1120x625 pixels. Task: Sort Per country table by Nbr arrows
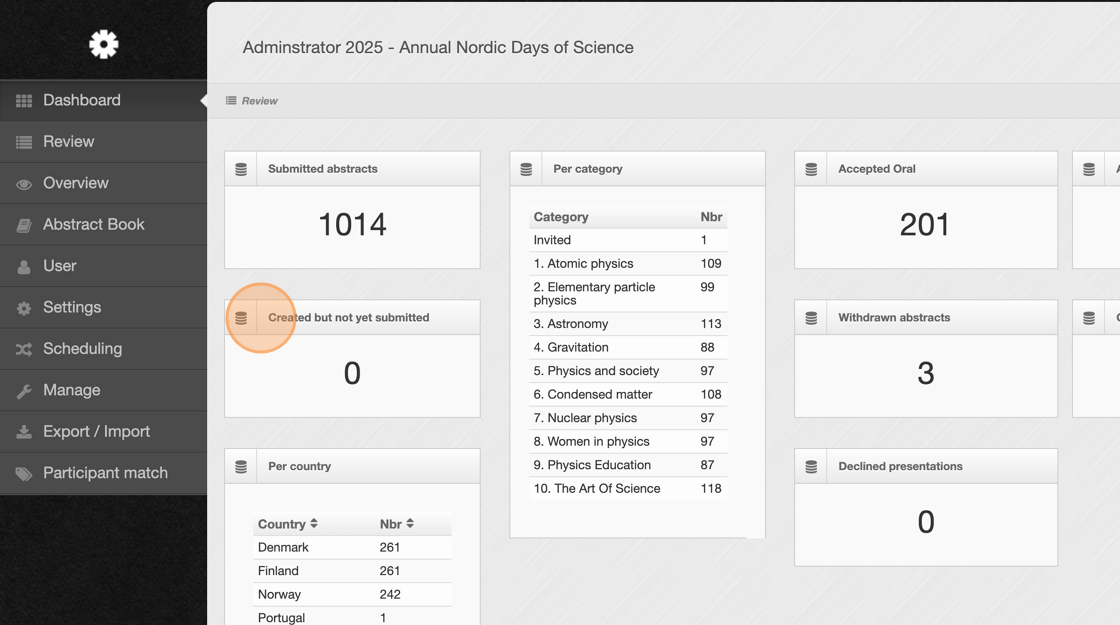pyautogui.click(x=410, y=524)
